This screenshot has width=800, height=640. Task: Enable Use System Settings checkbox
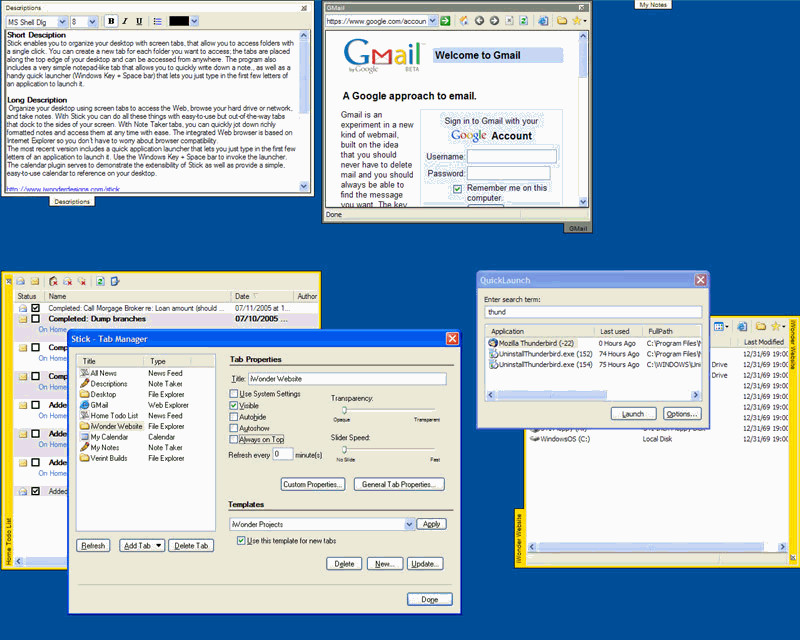(x=234, y=393)
